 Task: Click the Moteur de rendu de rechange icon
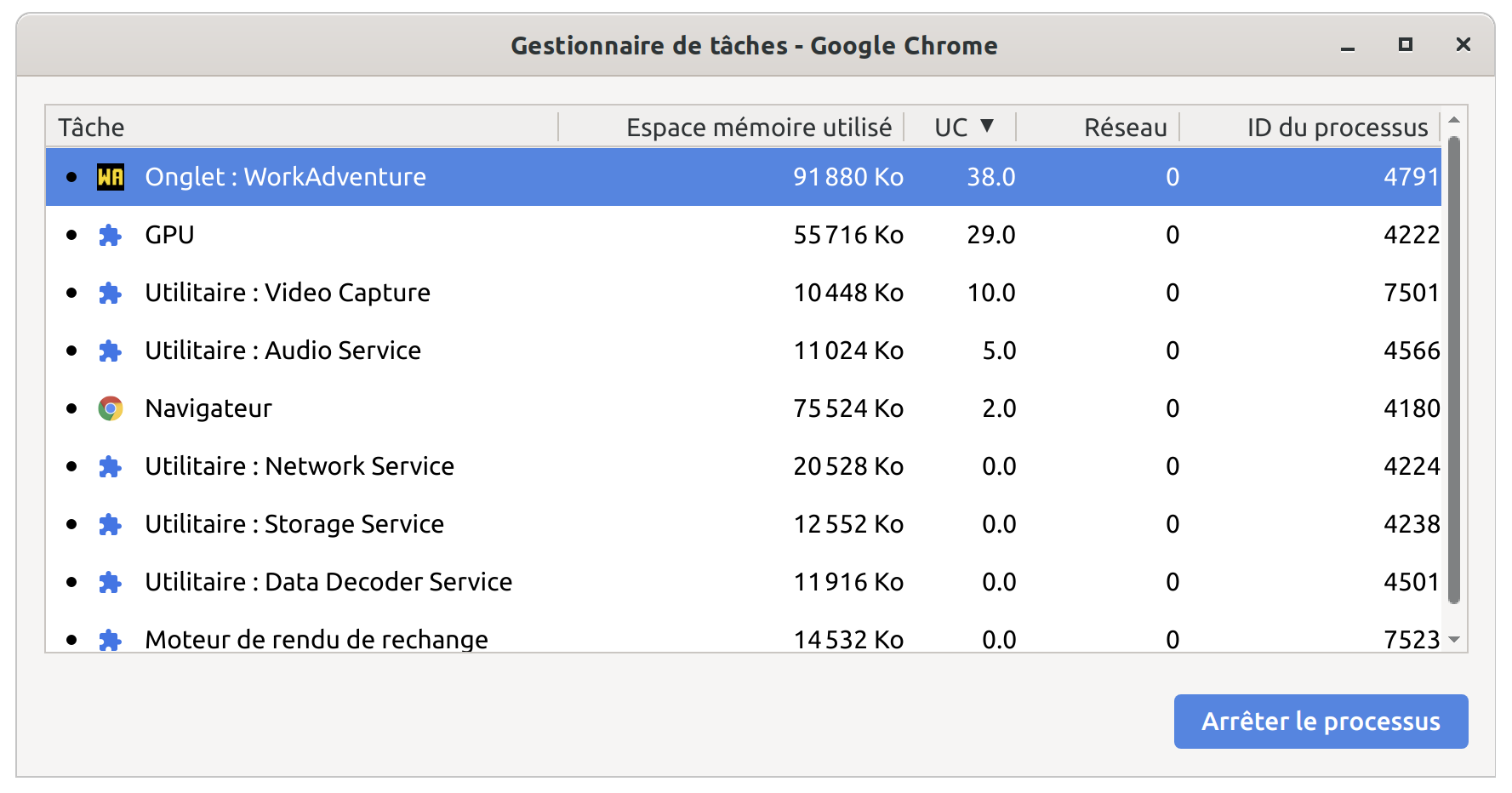[x=110, y=640]
